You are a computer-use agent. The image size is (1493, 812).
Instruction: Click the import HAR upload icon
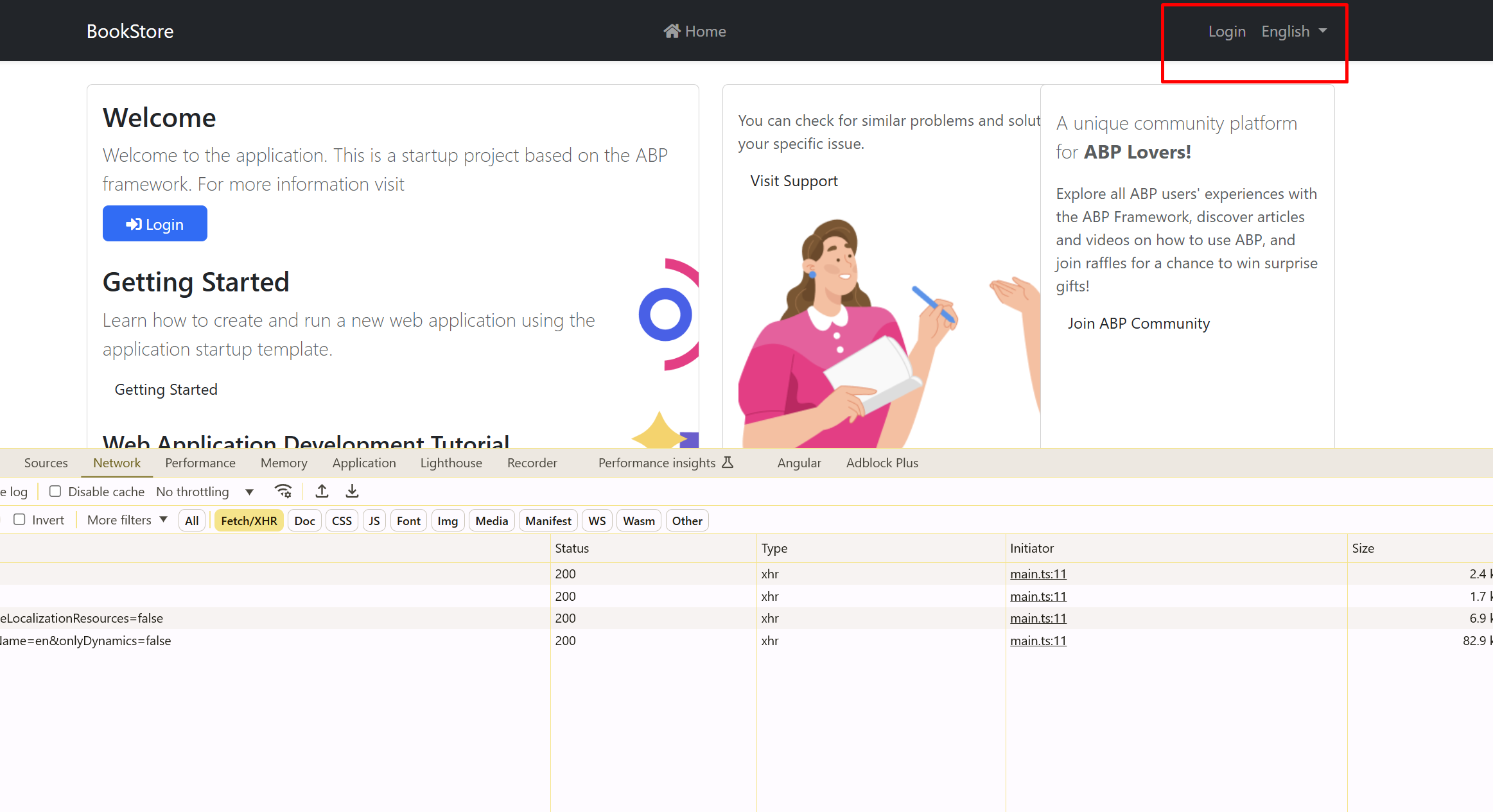click(322, 492)
